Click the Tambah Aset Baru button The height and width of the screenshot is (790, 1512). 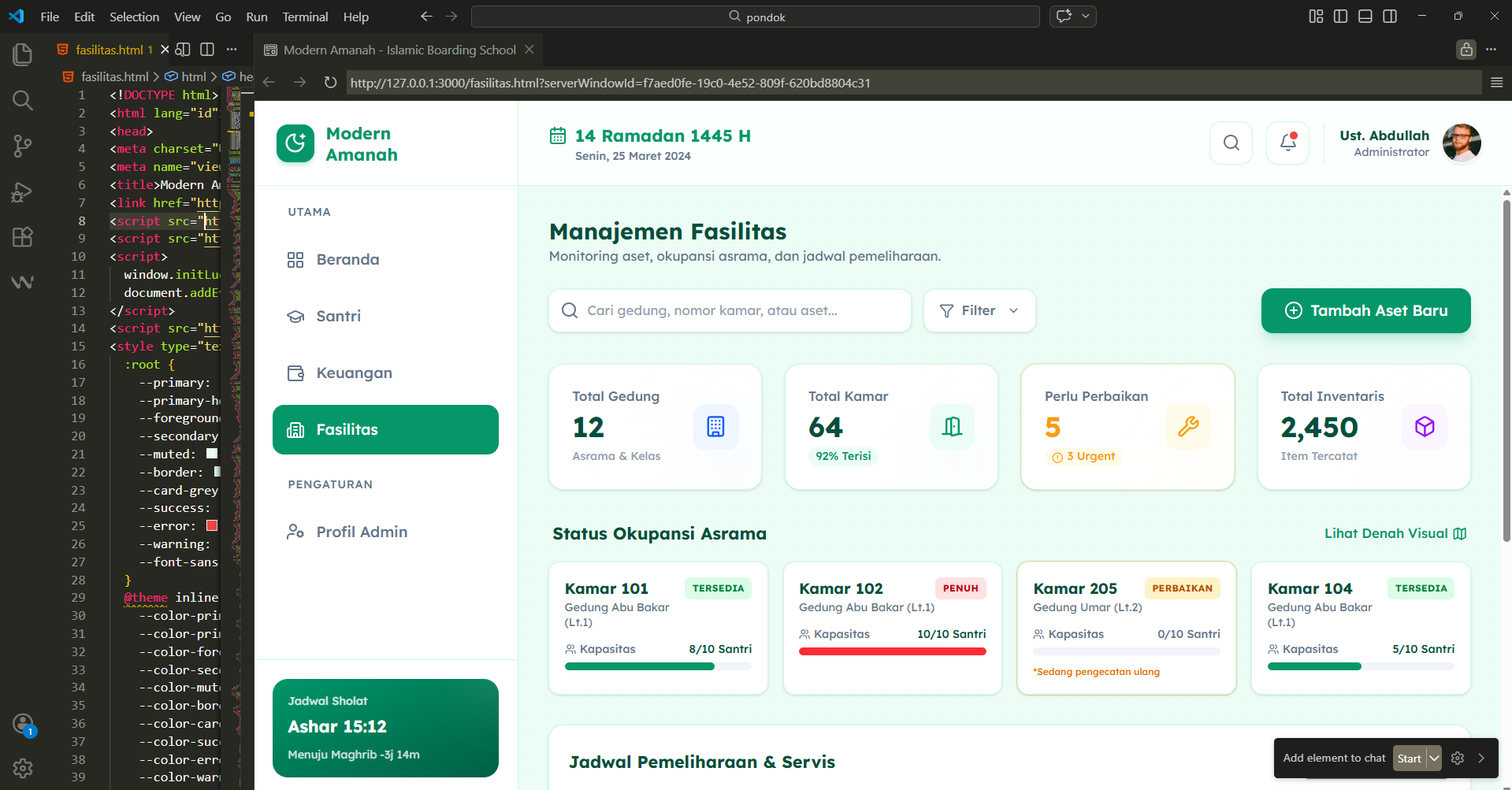coord(1365,311)
